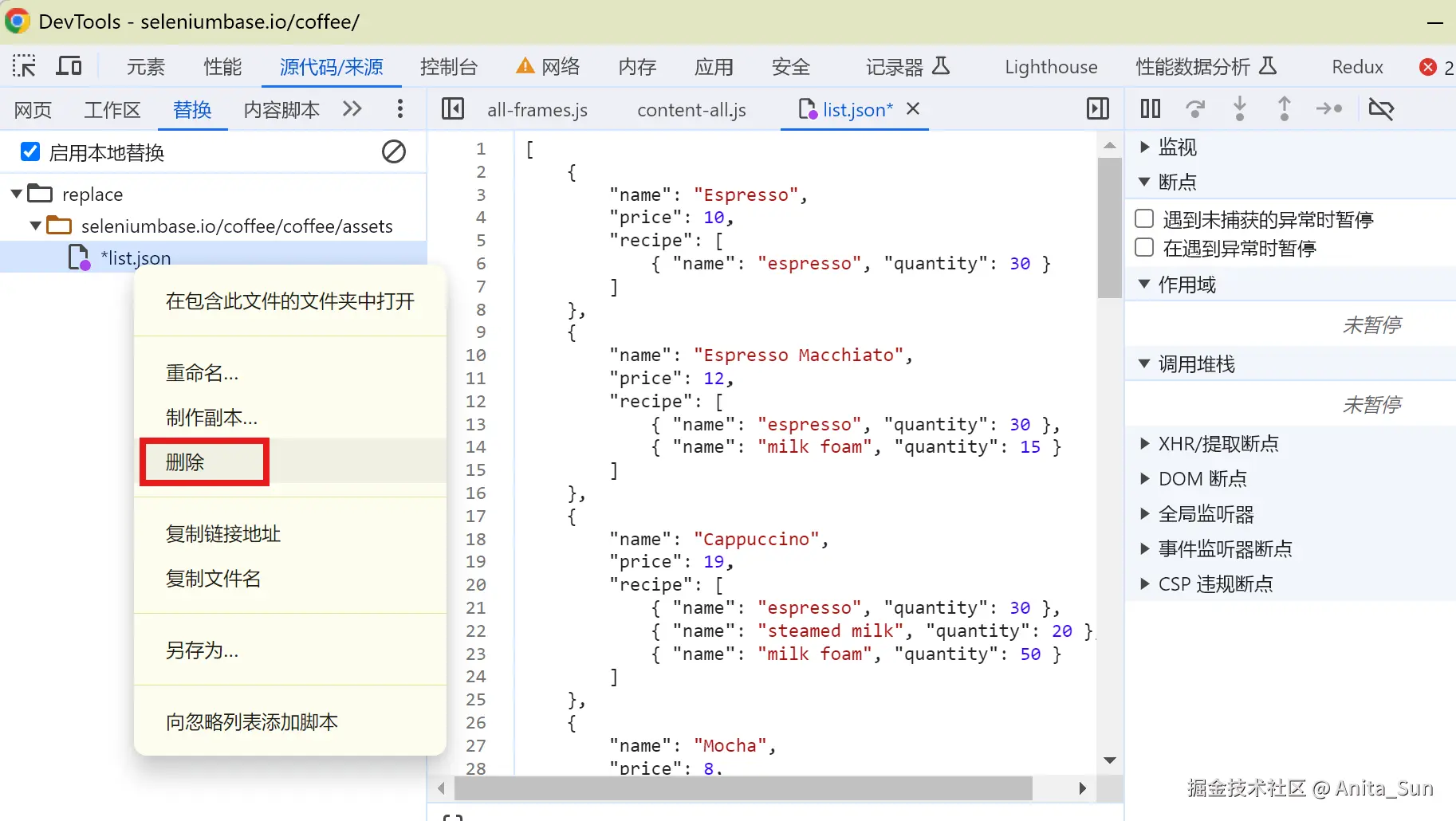Click the vertical scrollbar up arrow
The width and height of the screenshot is (1456, 821).
[1110, 145]
